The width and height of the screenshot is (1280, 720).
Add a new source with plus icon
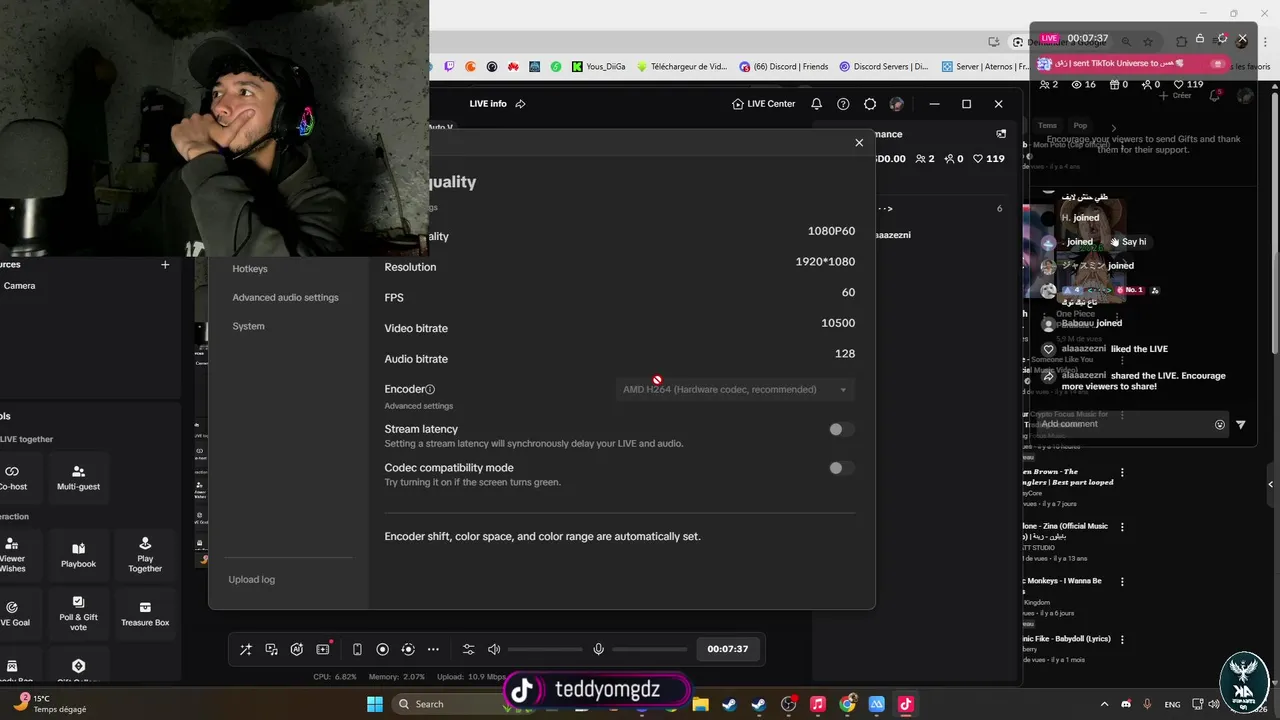point(165,265)
